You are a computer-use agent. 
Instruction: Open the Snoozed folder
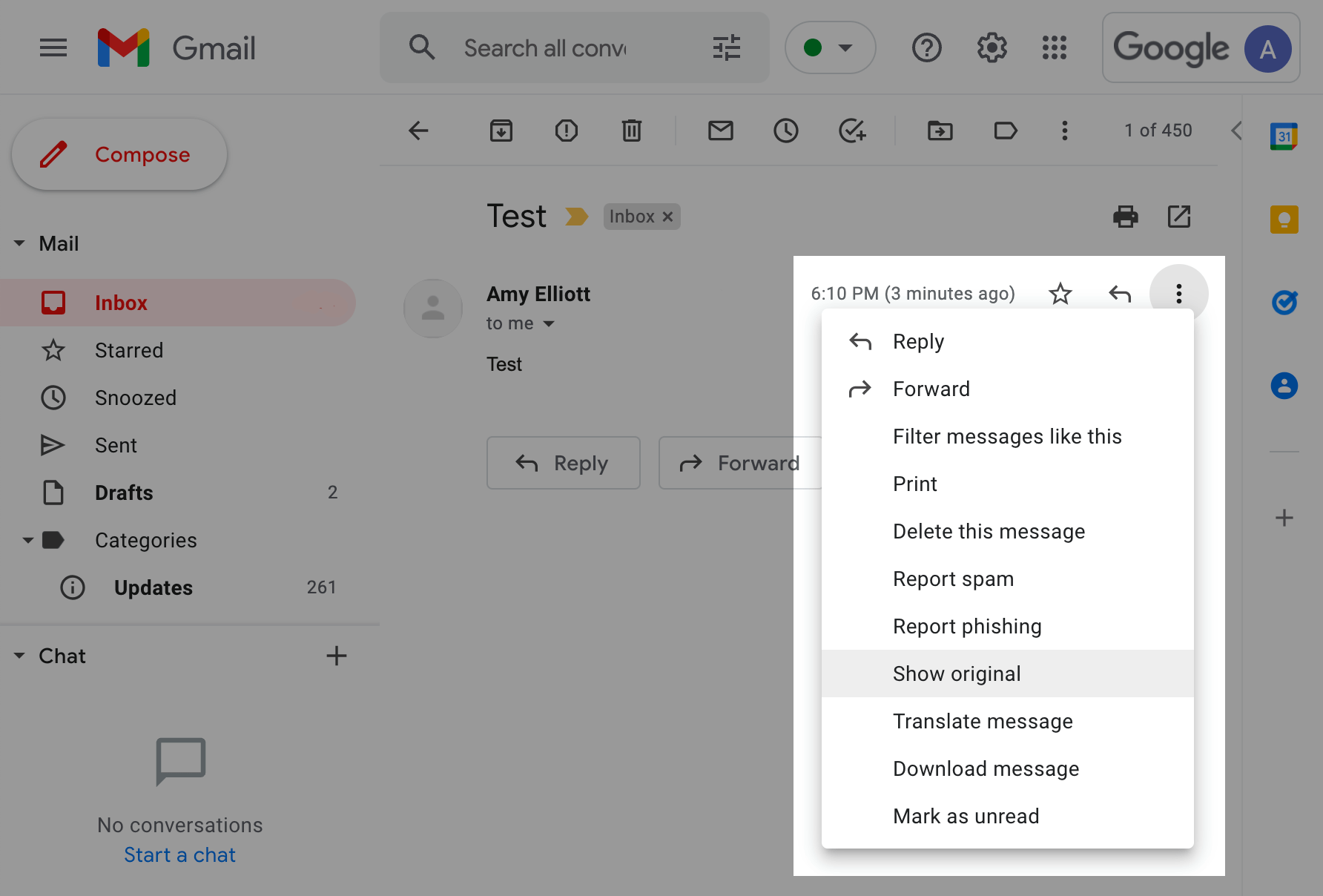tap(178, 398)
